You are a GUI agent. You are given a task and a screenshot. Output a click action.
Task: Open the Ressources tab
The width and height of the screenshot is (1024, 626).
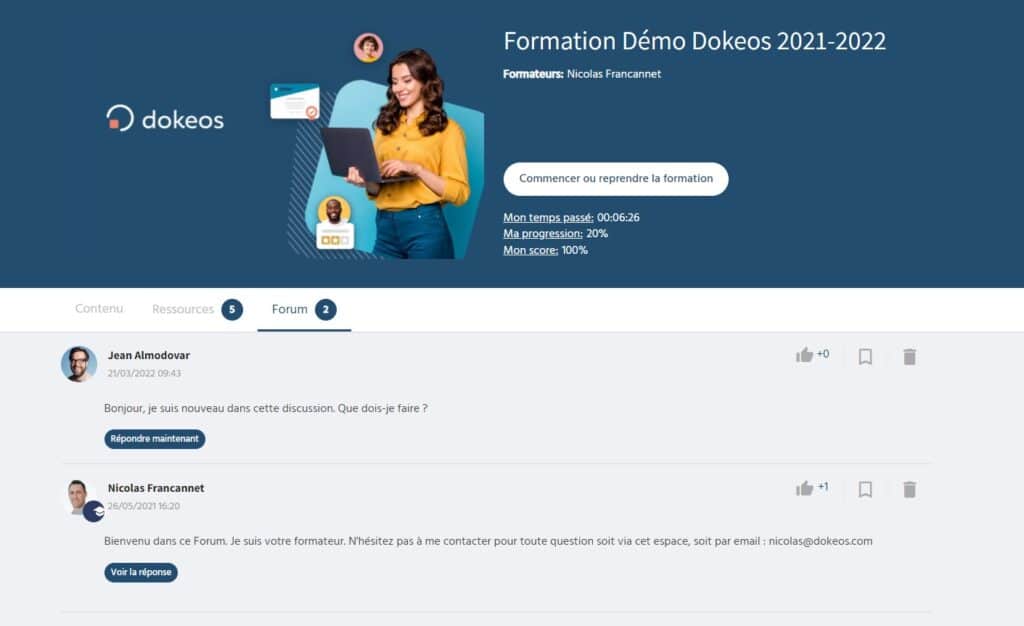[183, 309]
